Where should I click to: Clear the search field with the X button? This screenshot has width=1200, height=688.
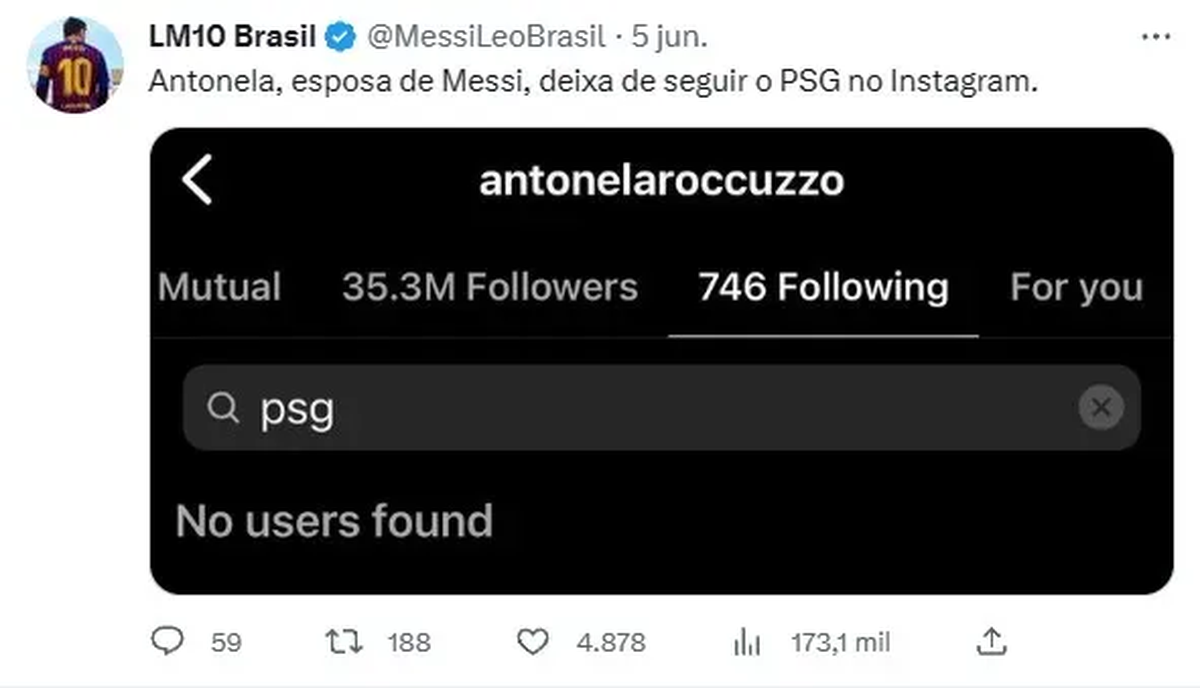click(x=1100, y=407)
